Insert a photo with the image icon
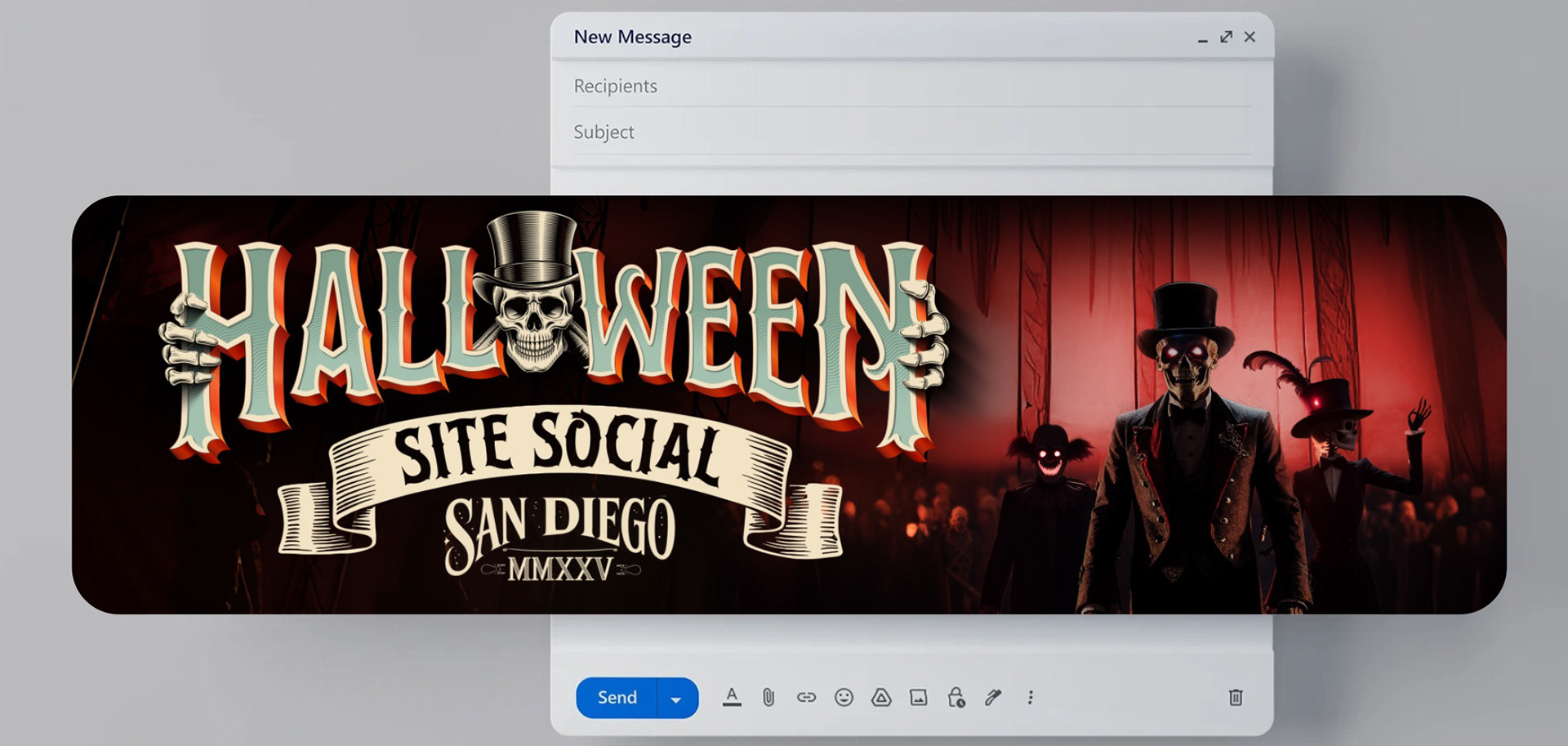1568x746 pixels. coord(919,697)
